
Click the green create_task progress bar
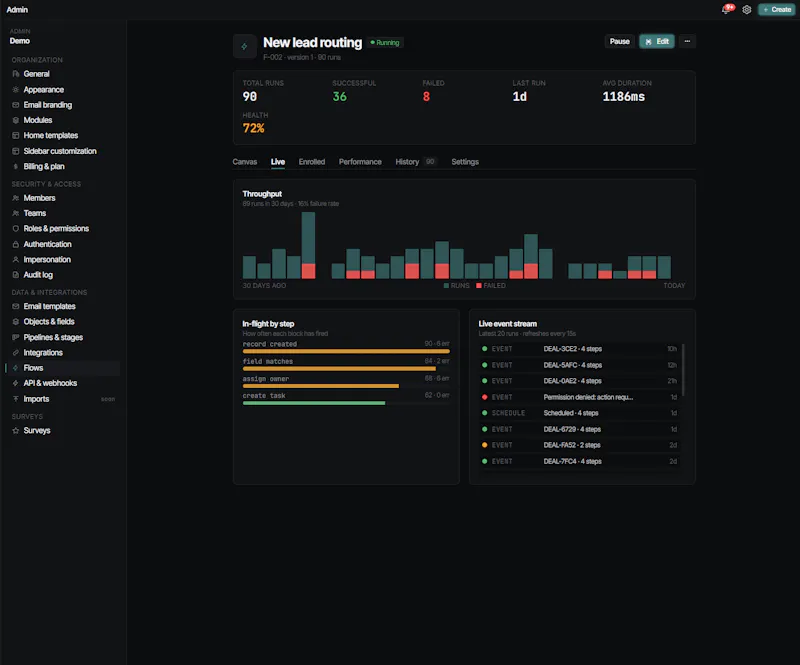coord(314,403)
